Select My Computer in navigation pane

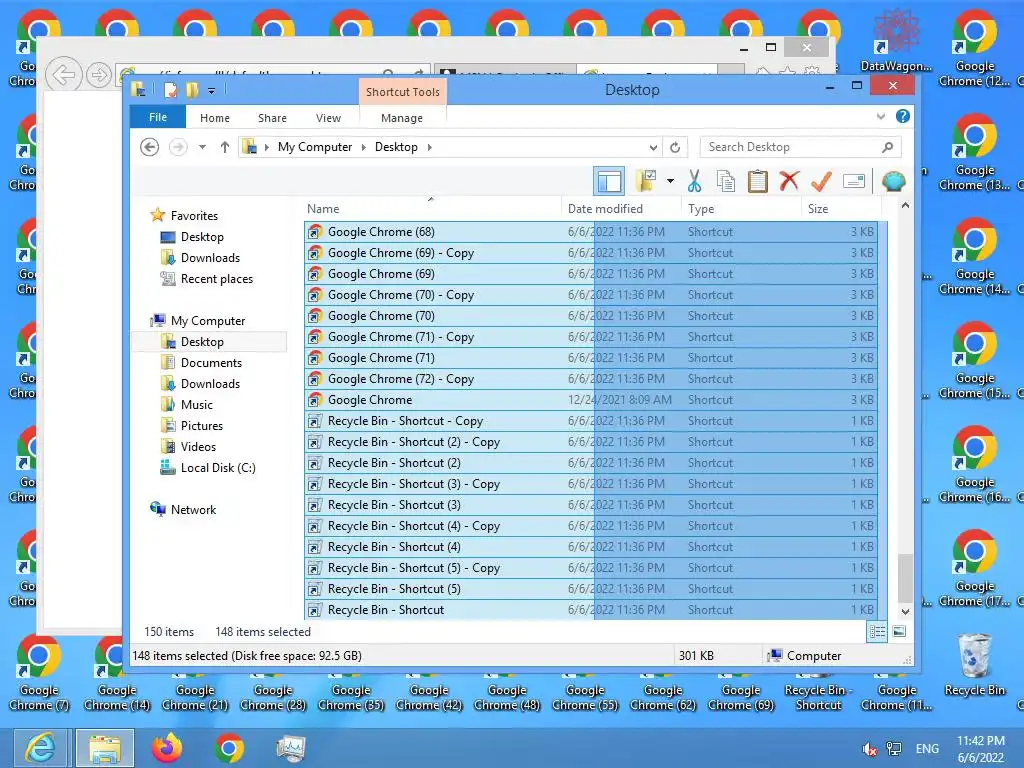tap(208, 321)
